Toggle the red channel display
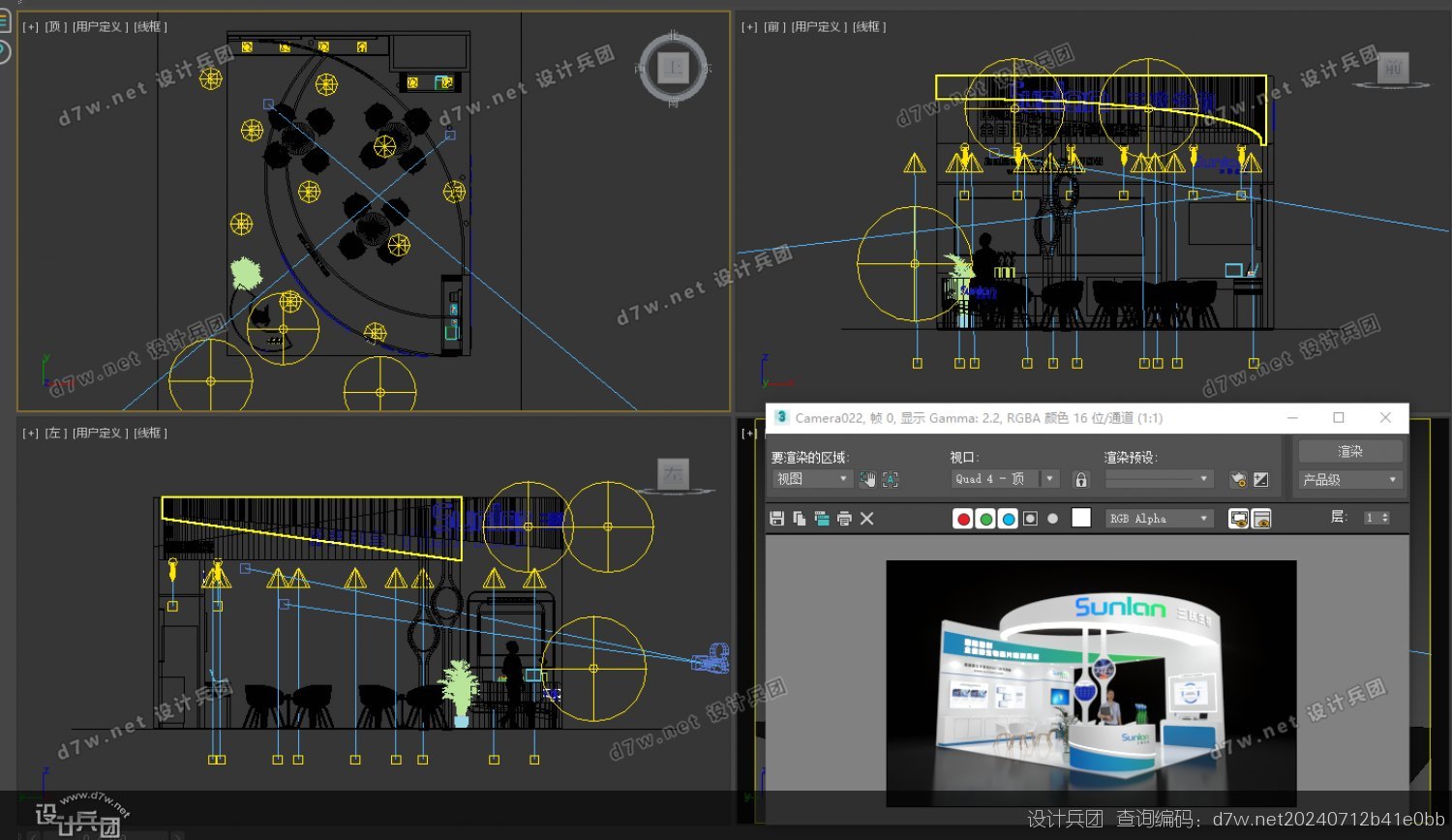The height and width of the screenshot is (840, 1452). click(x=963, y=519)
